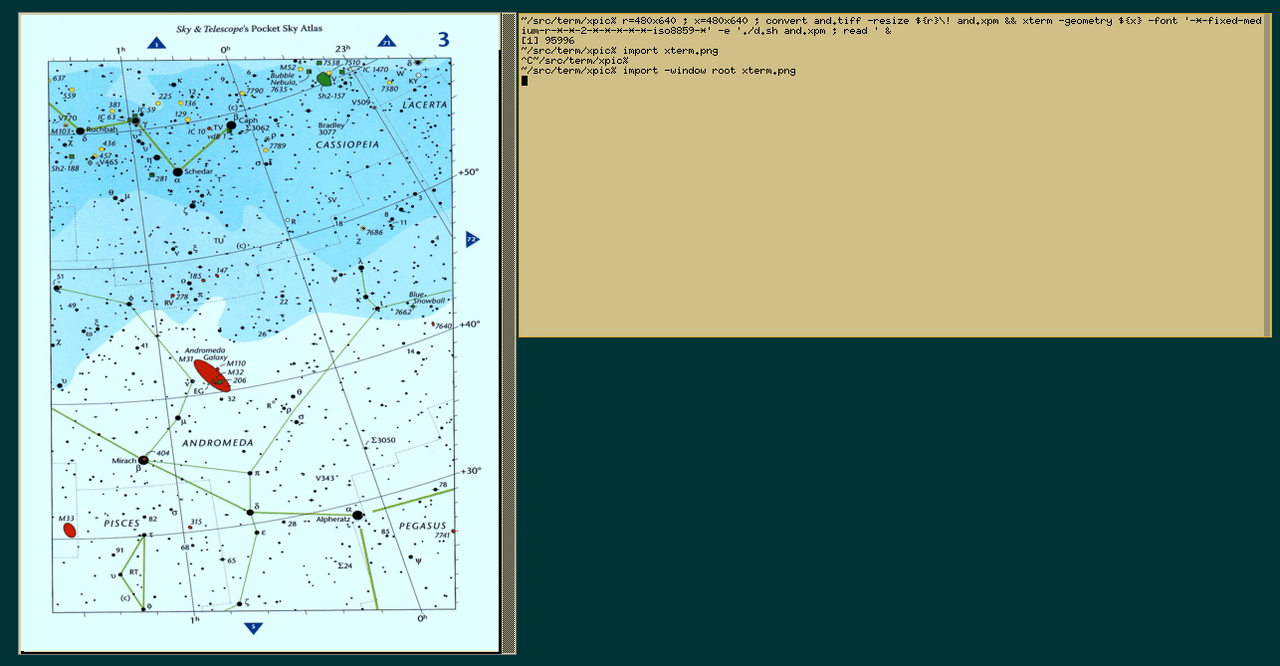Click the 'import xterm.png' command line

pos(619,51)
